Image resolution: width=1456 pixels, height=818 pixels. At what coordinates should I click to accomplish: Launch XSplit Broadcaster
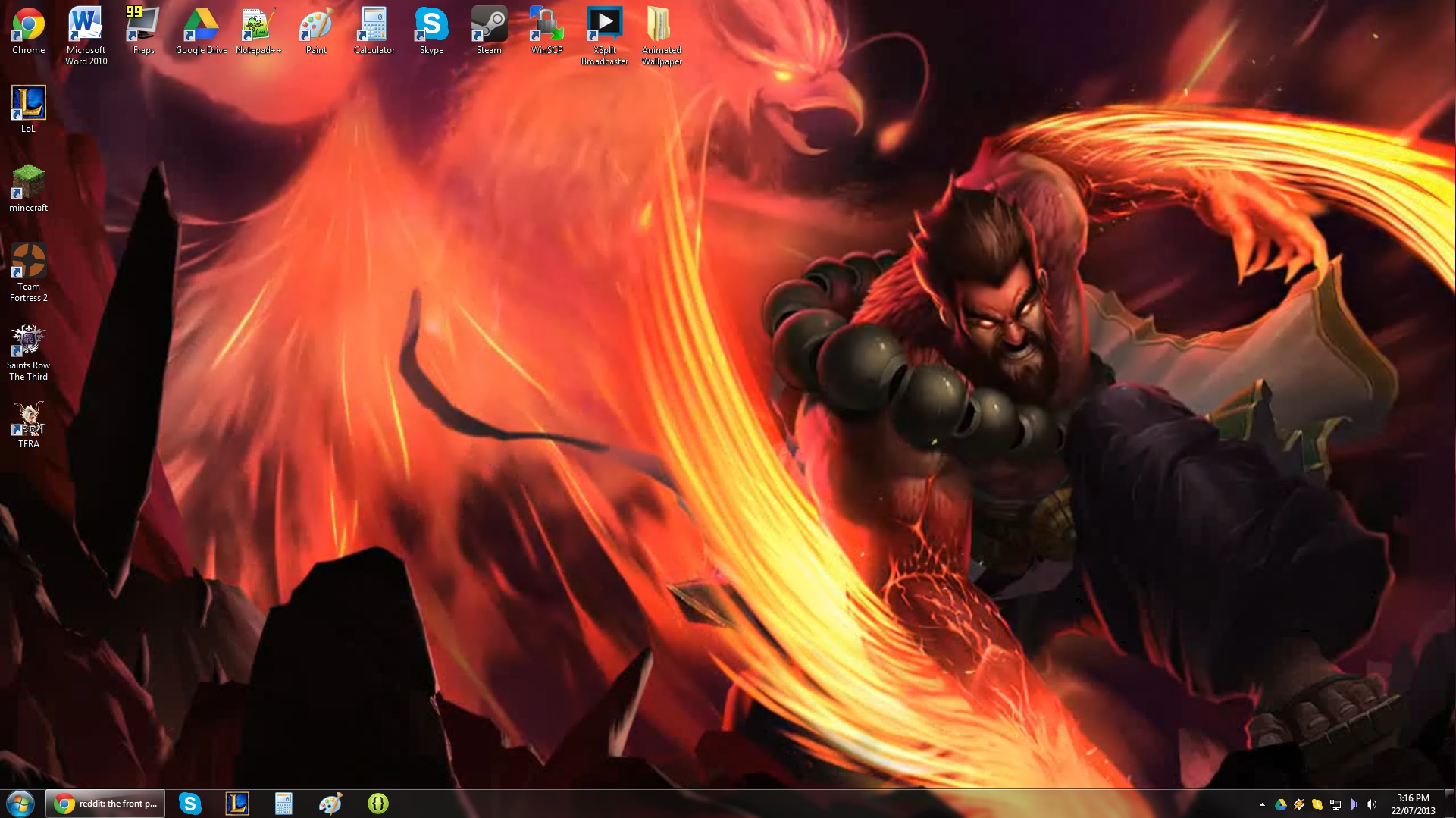tap(604, 23)
